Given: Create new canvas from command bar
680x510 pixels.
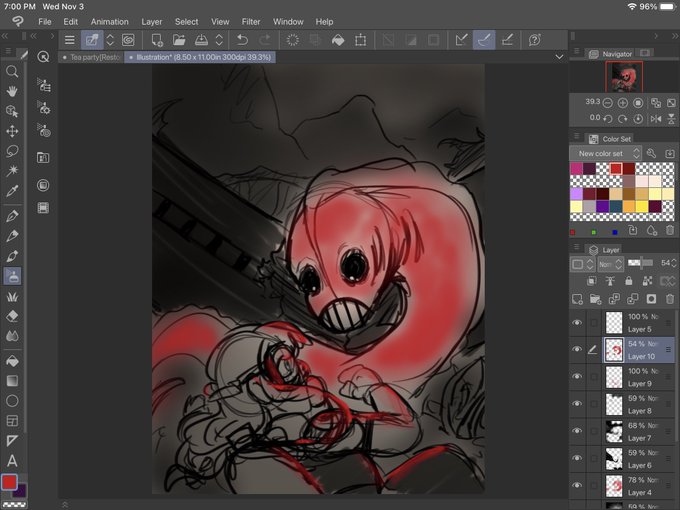Looking at the screenshot, I should click(157, 40).
